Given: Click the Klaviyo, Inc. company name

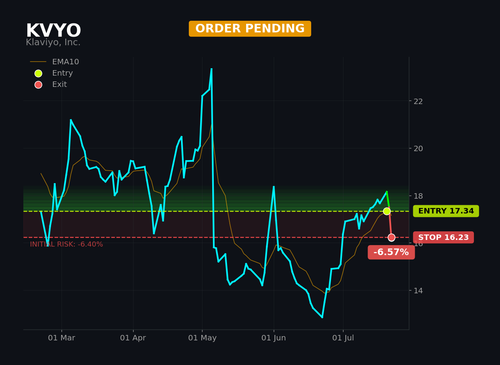Looking at the screenshot, I should 53,42.
